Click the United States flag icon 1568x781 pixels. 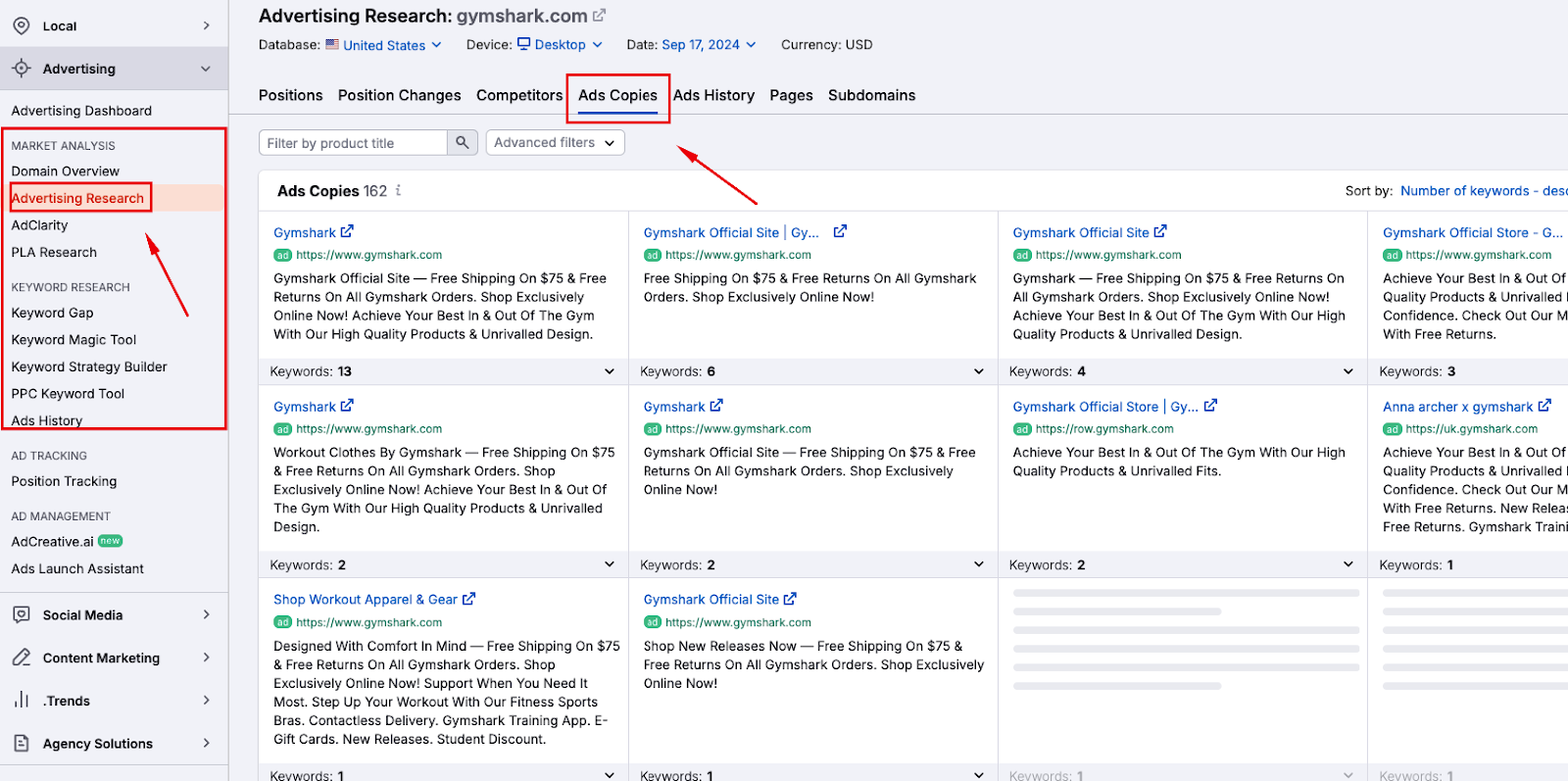click(332, 44)
